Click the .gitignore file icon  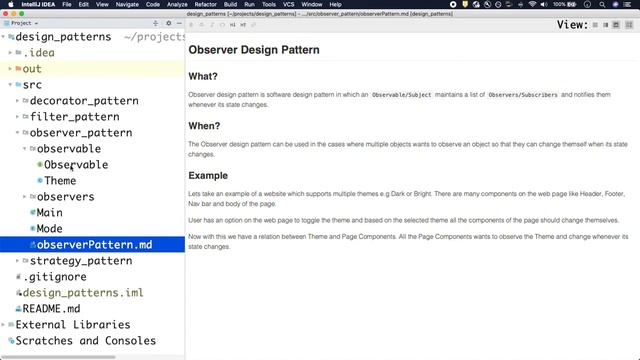[x=18, y=277]
